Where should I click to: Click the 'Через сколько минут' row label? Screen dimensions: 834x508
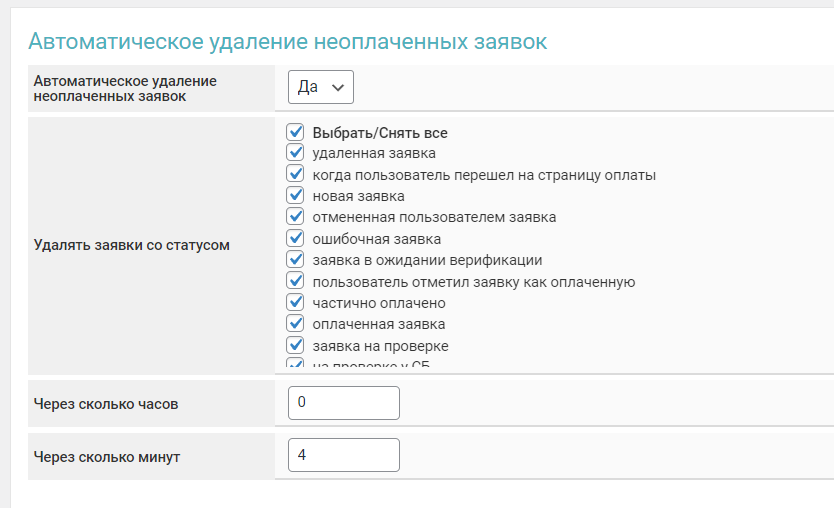(107, 457)
